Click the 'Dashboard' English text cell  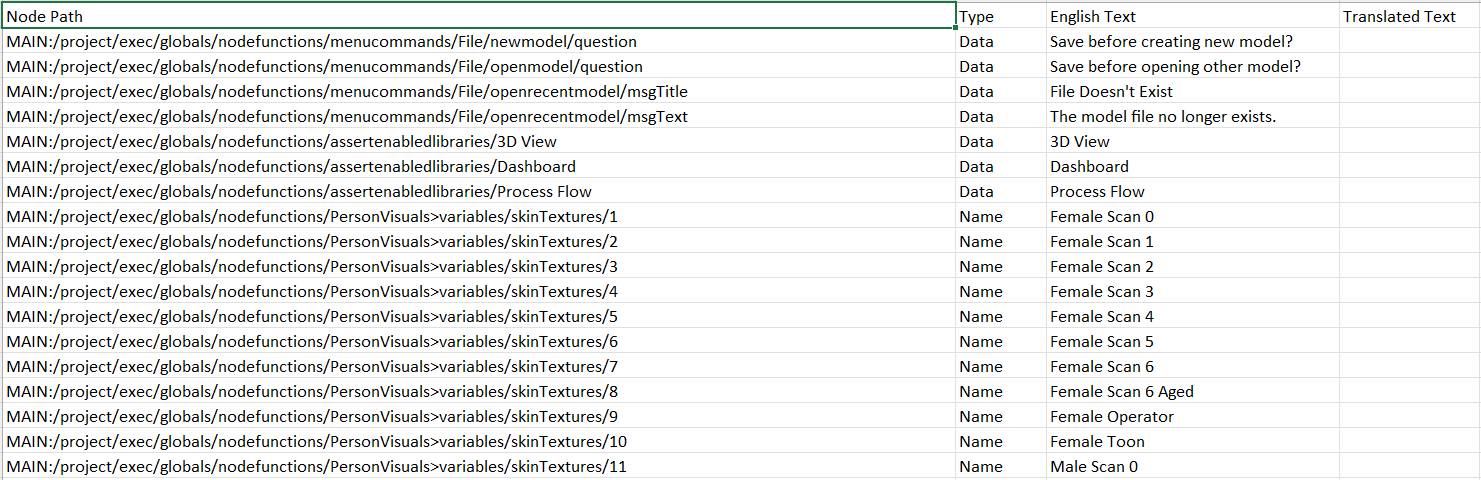point(1193,166)
